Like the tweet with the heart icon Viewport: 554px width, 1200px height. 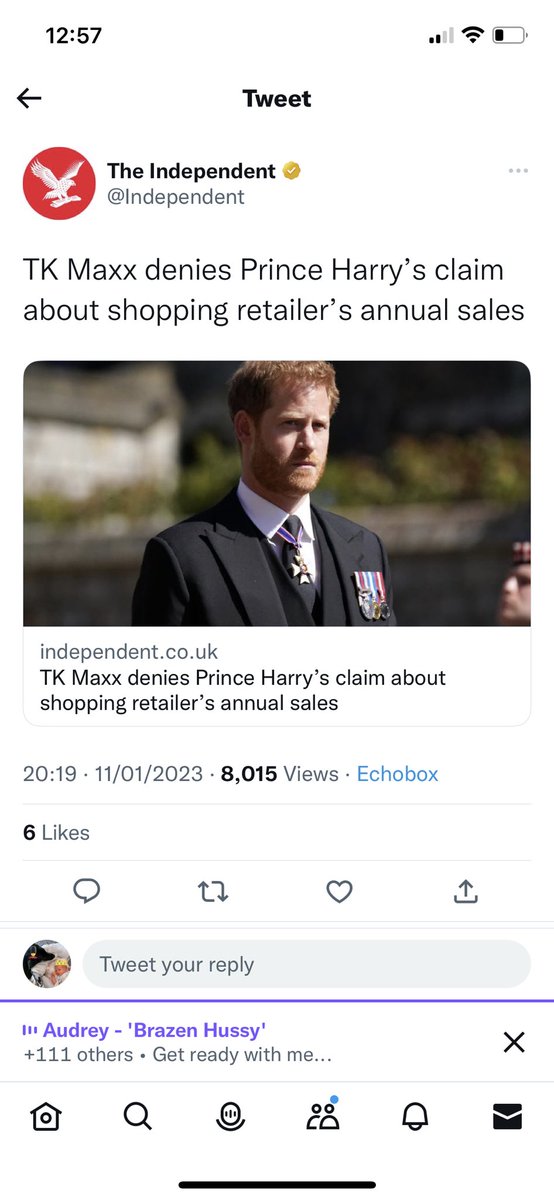click(x=340, y=890)
